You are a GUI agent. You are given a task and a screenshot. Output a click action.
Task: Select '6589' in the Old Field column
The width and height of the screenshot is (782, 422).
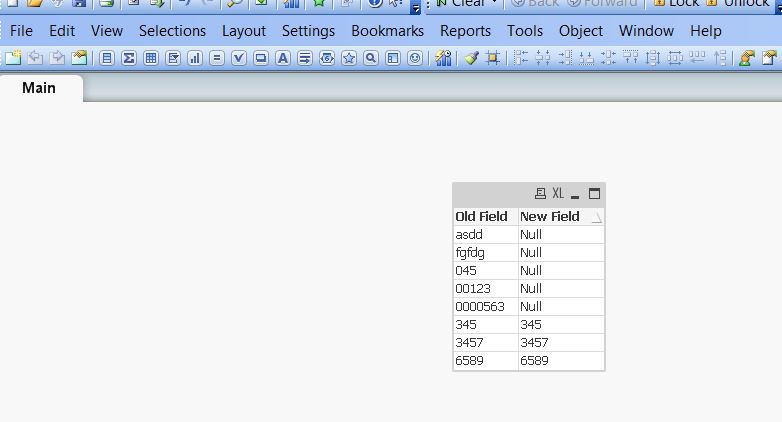click(486, 361)
